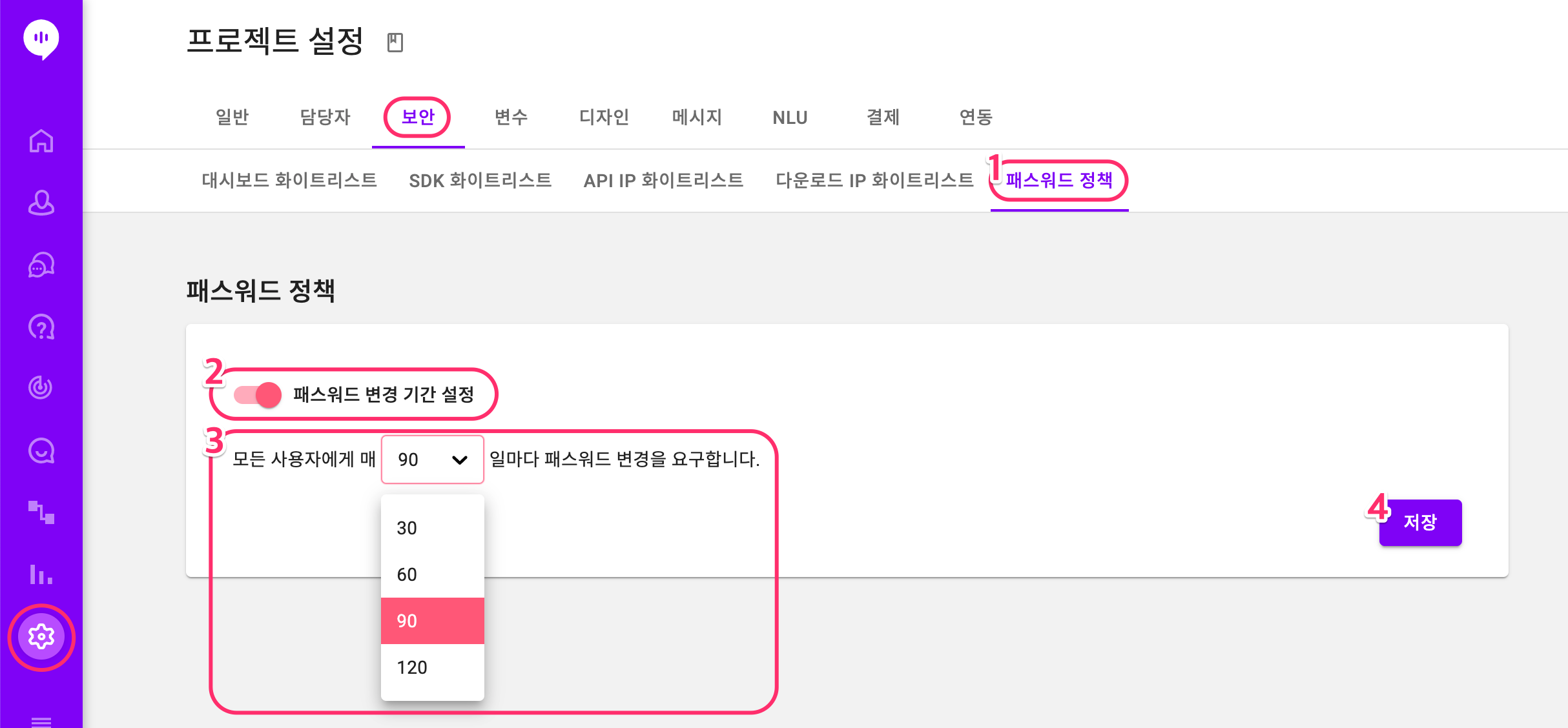This screenshot has width=1568, height=728.
Task: Open the scenario flow blocks icon
Action: 41,512
